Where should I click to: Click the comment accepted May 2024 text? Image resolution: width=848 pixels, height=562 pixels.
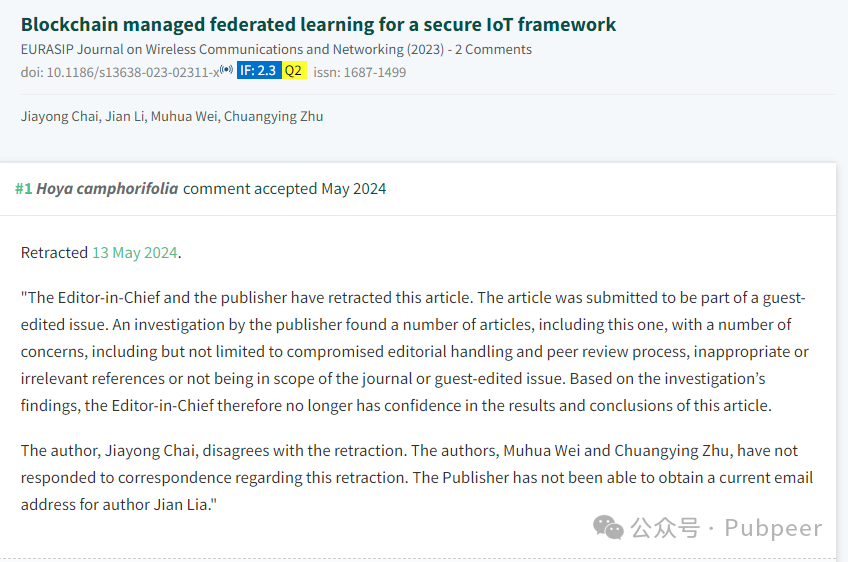point(284,189)
